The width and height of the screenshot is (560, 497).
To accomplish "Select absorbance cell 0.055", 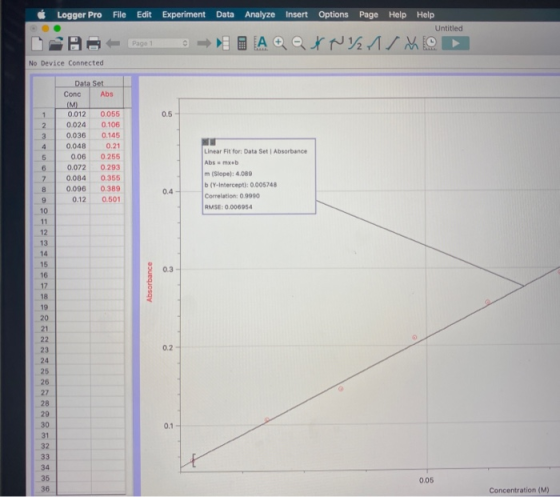I will pyautogui.click(x=107, y=114).
